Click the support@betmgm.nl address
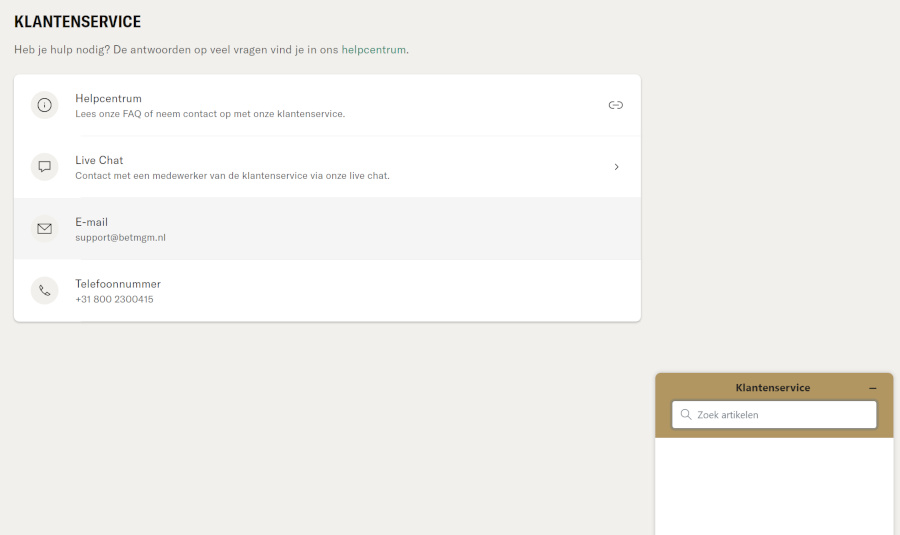The width and height of the screenshot is (900, 535). point(120,238)
